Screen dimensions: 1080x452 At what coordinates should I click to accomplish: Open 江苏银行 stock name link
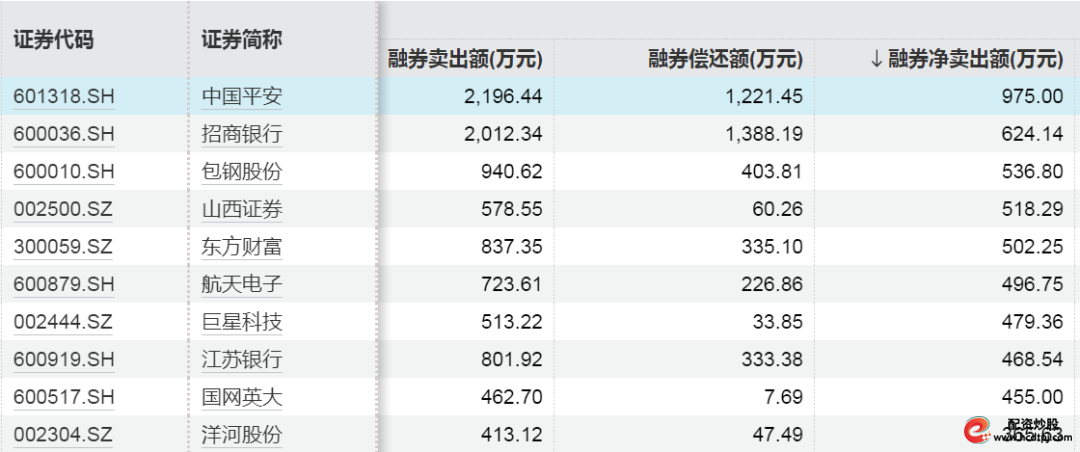click(x=242, y=360)
